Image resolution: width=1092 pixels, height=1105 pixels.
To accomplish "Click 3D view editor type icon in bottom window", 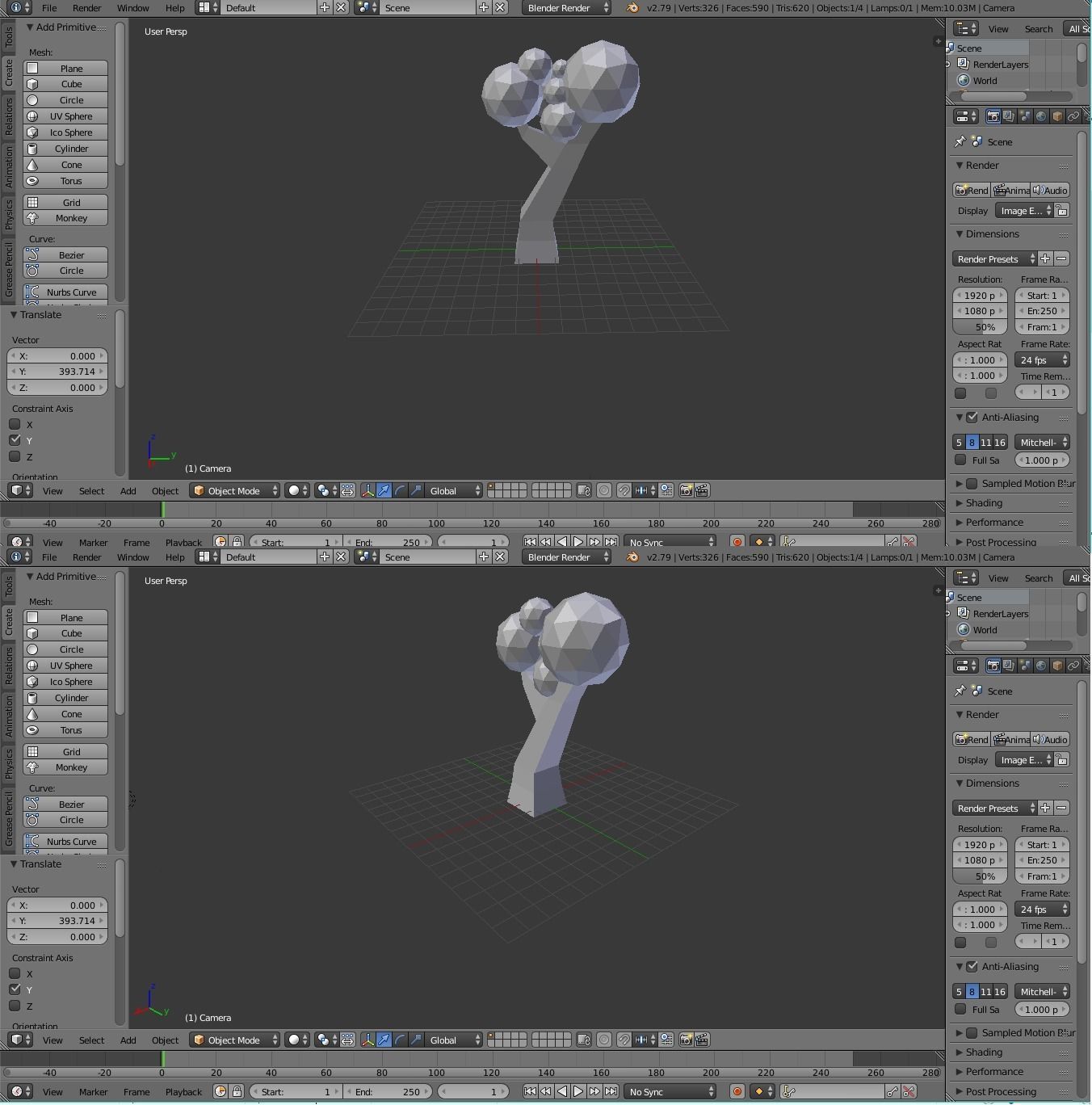I will [x=19, y=1040].
